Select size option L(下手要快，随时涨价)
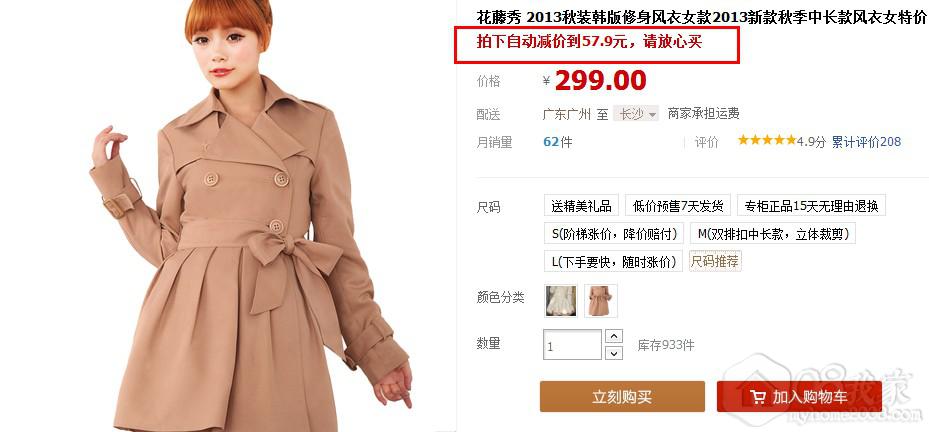The height and width of the screenshot is (432, 929). [613, 261]
